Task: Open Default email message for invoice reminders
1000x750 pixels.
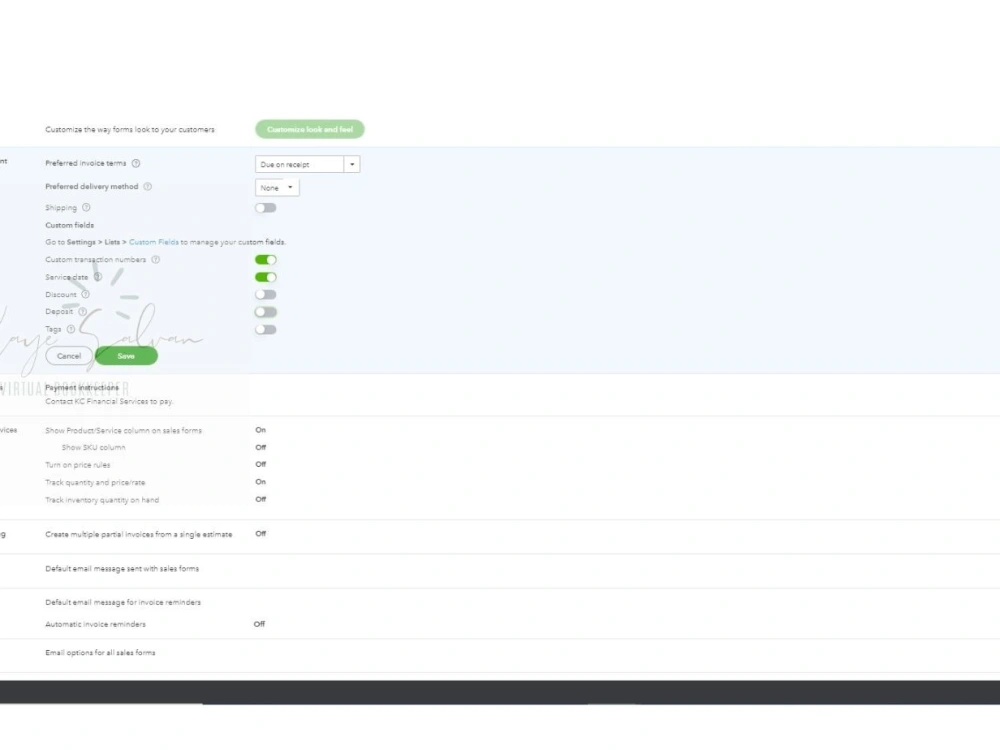Action: coord(123,603)
